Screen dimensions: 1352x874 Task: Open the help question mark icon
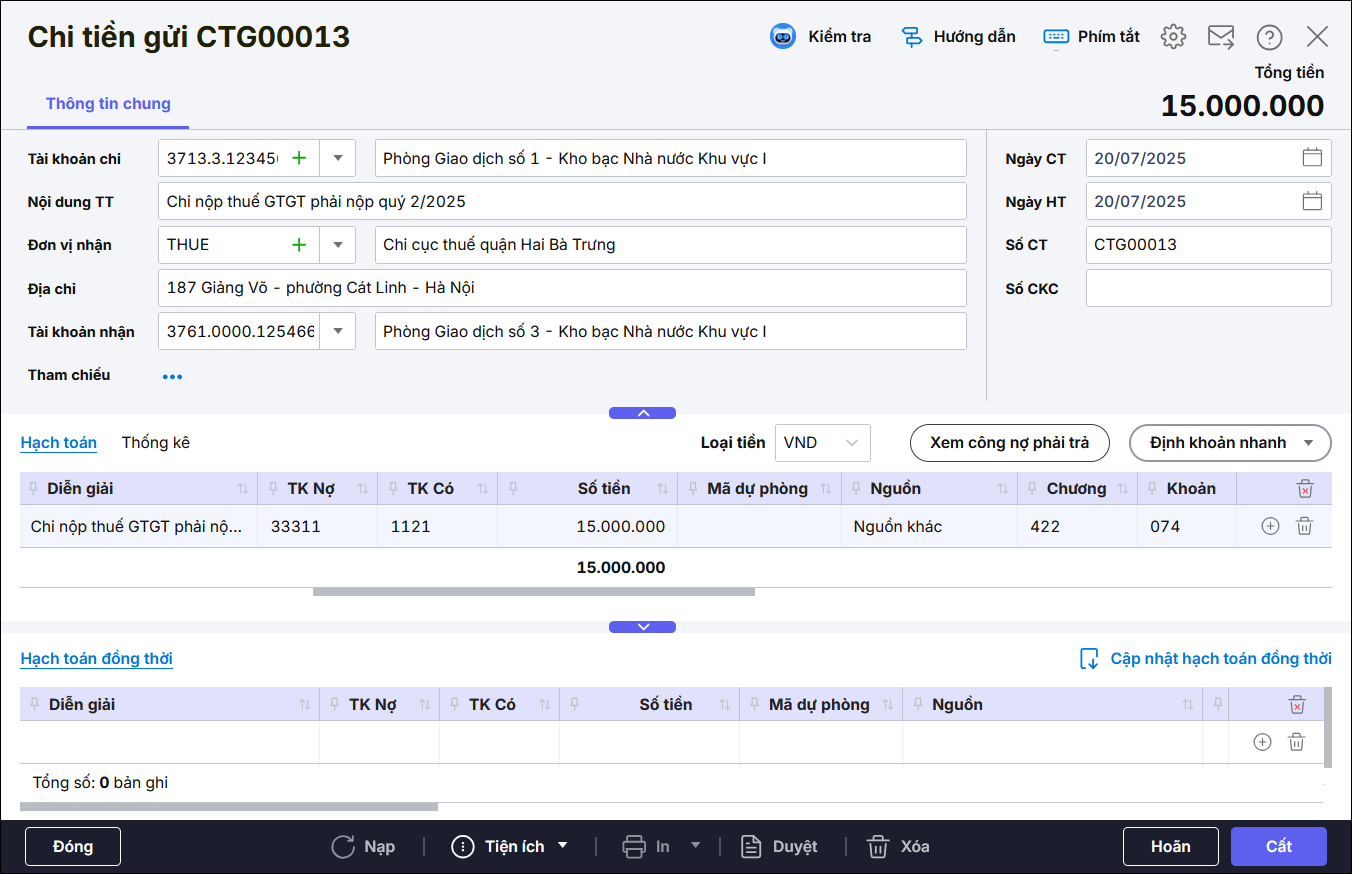tap(1269, 37)
